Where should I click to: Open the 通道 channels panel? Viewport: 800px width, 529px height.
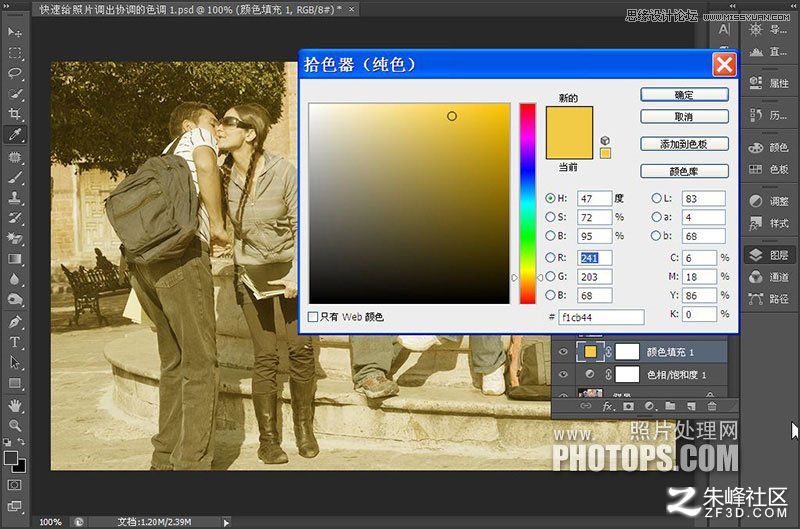[770, 277]
